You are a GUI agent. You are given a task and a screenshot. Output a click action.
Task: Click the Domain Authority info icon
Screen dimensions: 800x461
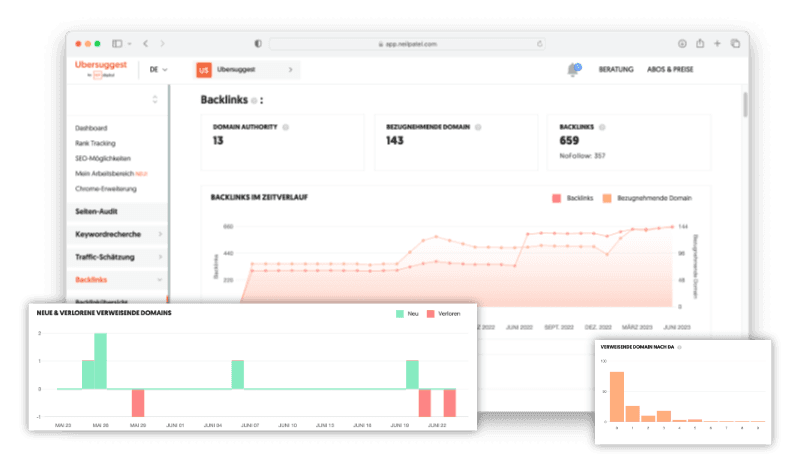click(x=286, y=127)
